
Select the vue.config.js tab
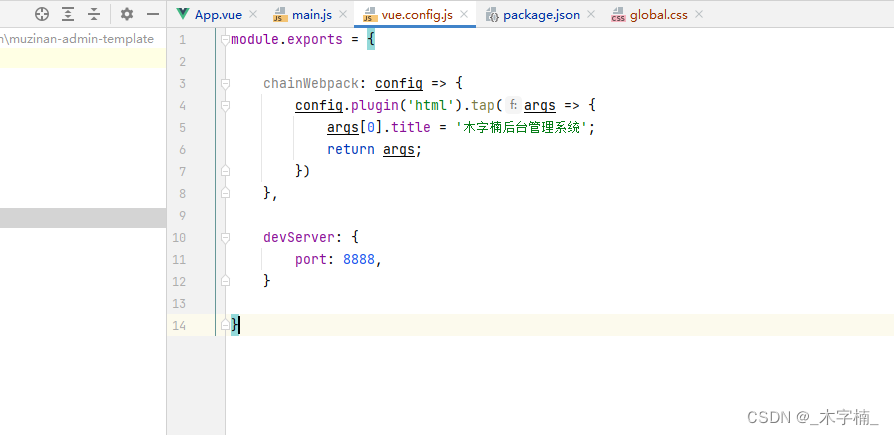(x=417, y=15)
